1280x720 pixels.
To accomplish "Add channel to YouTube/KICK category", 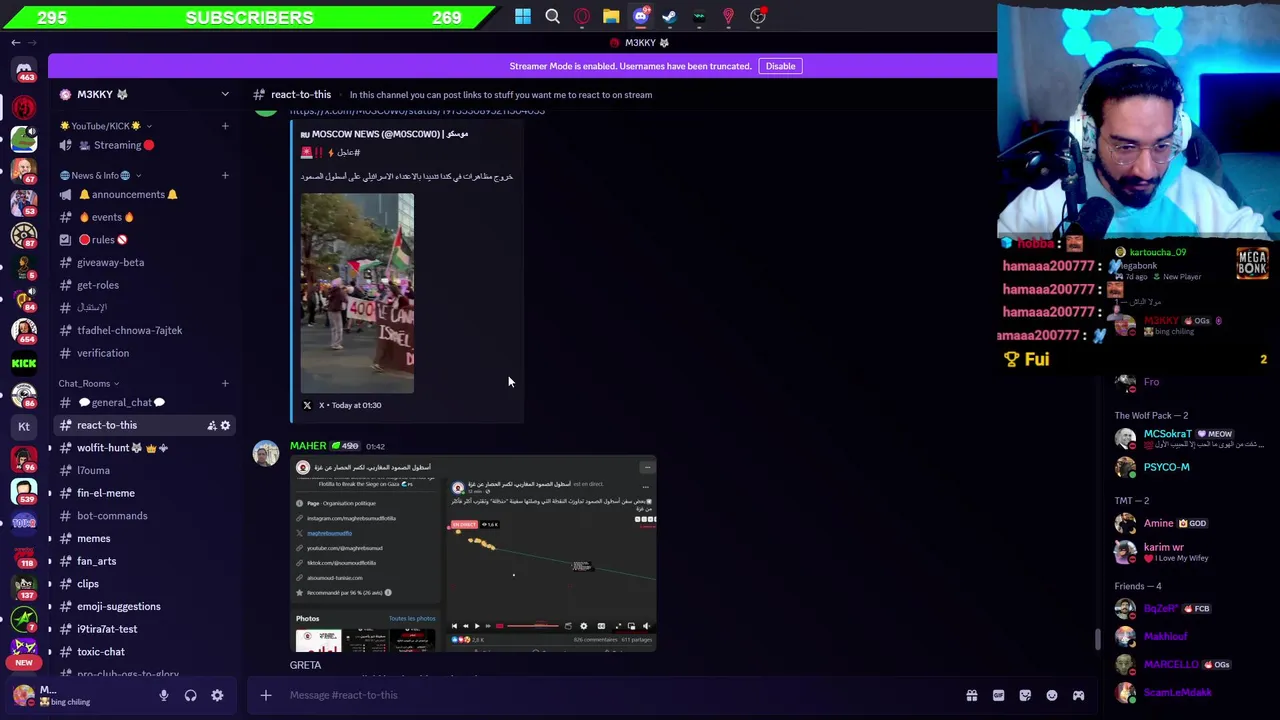I will coord(225,126).
